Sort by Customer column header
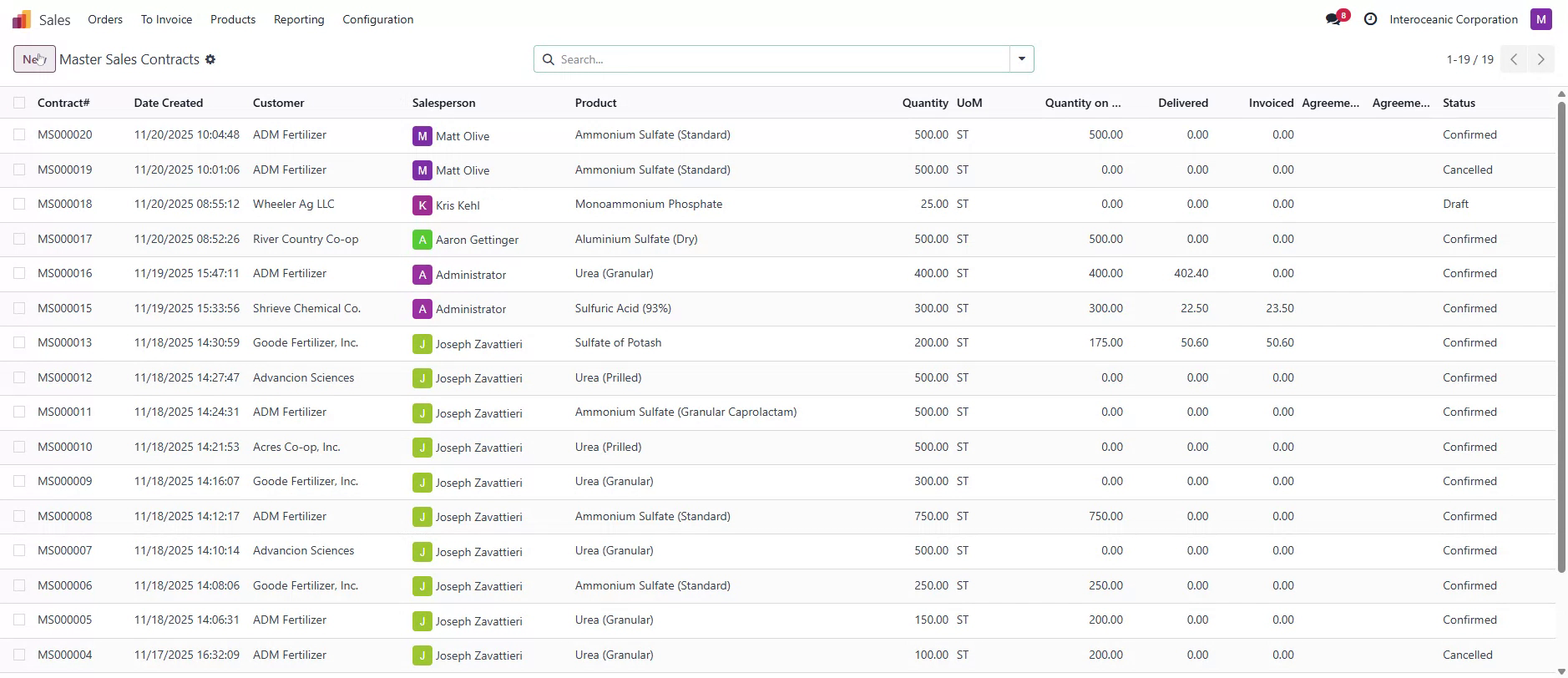 tap(279, 103)
